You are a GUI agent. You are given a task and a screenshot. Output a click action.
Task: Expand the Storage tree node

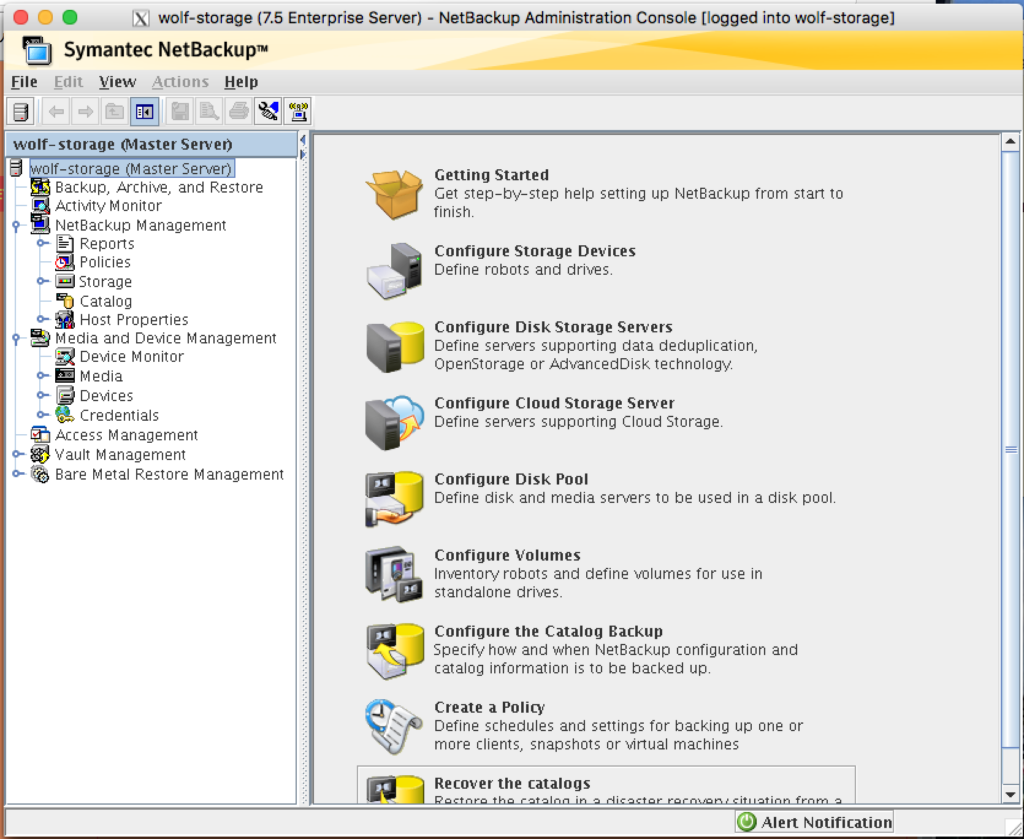[42, 282]
